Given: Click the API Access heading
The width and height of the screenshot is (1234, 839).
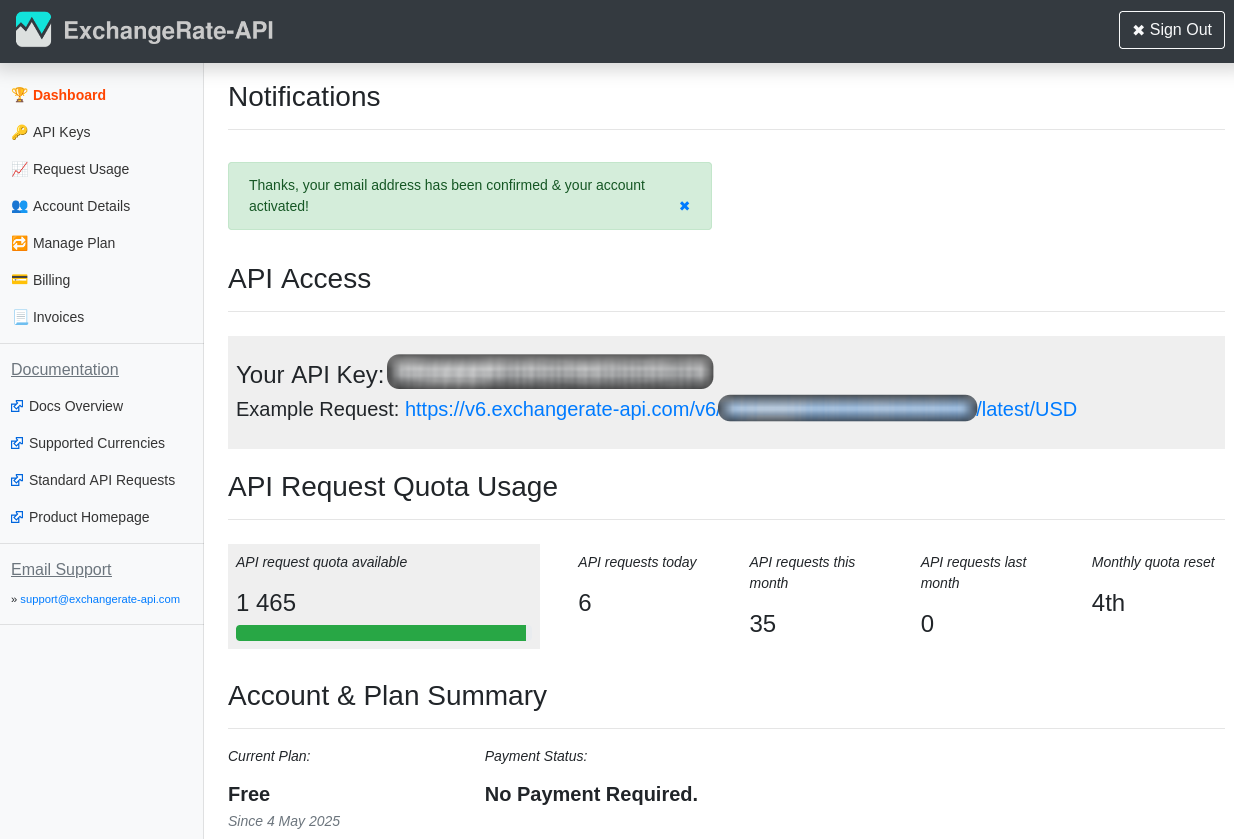Looking at the screenshot, I should (x=299, y=279).
